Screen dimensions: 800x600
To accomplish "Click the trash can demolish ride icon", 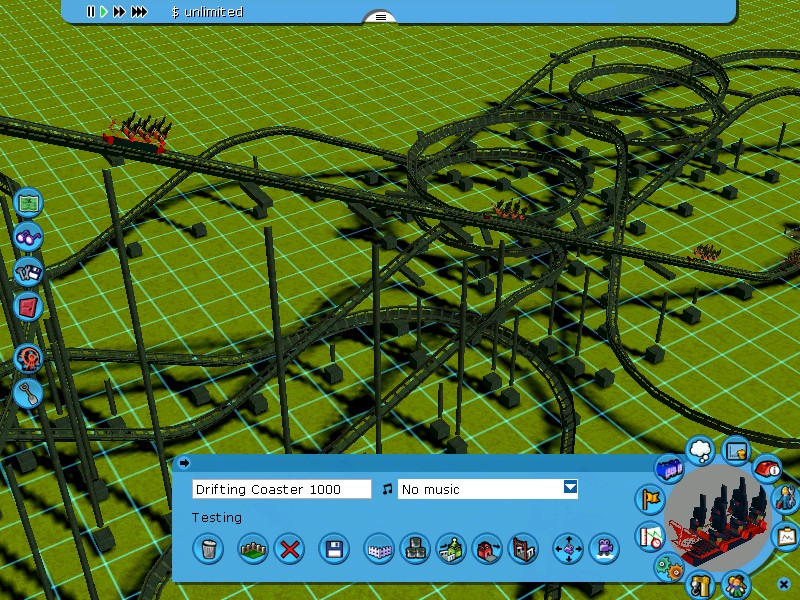I will point(208,548).
